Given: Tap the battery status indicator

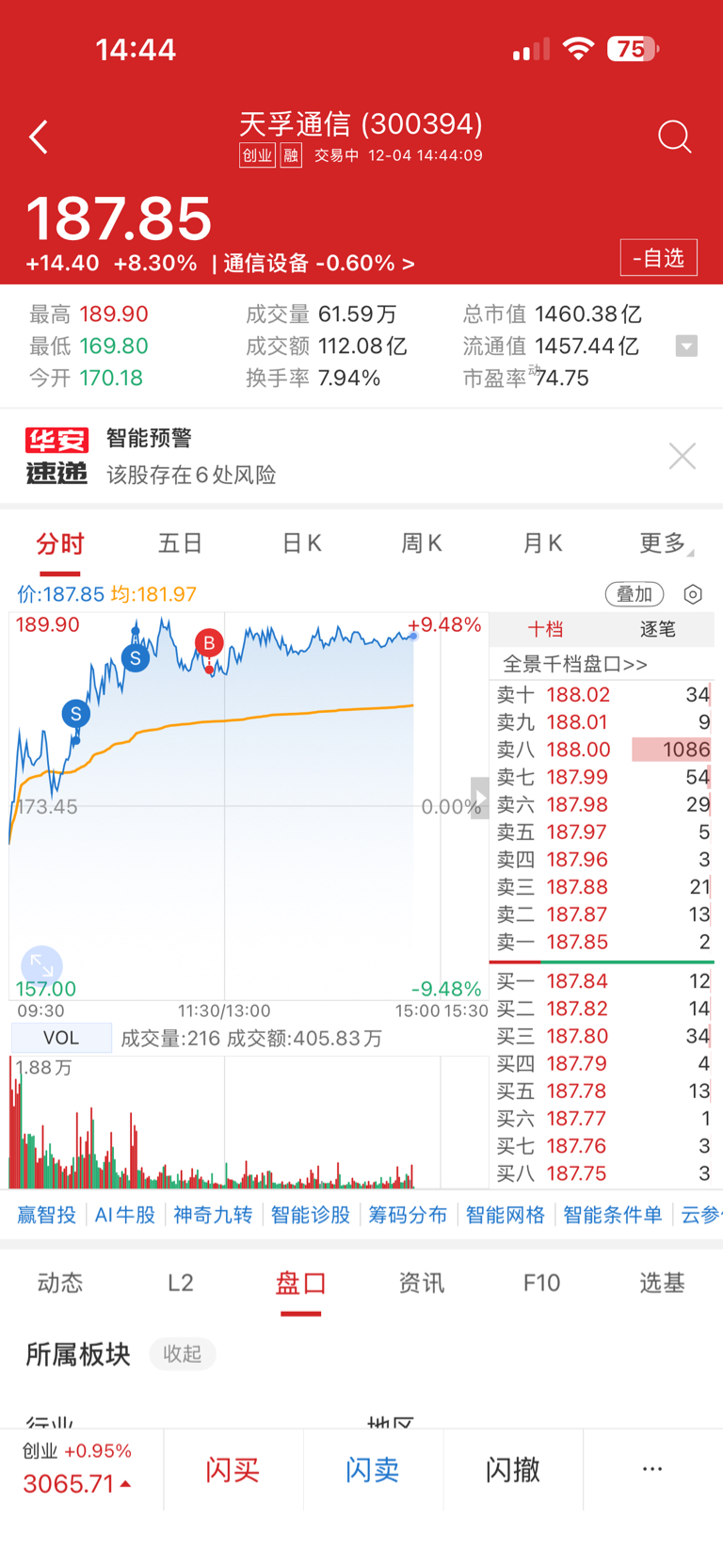Looking at the screenshot, I should click(x=633, y=49).
